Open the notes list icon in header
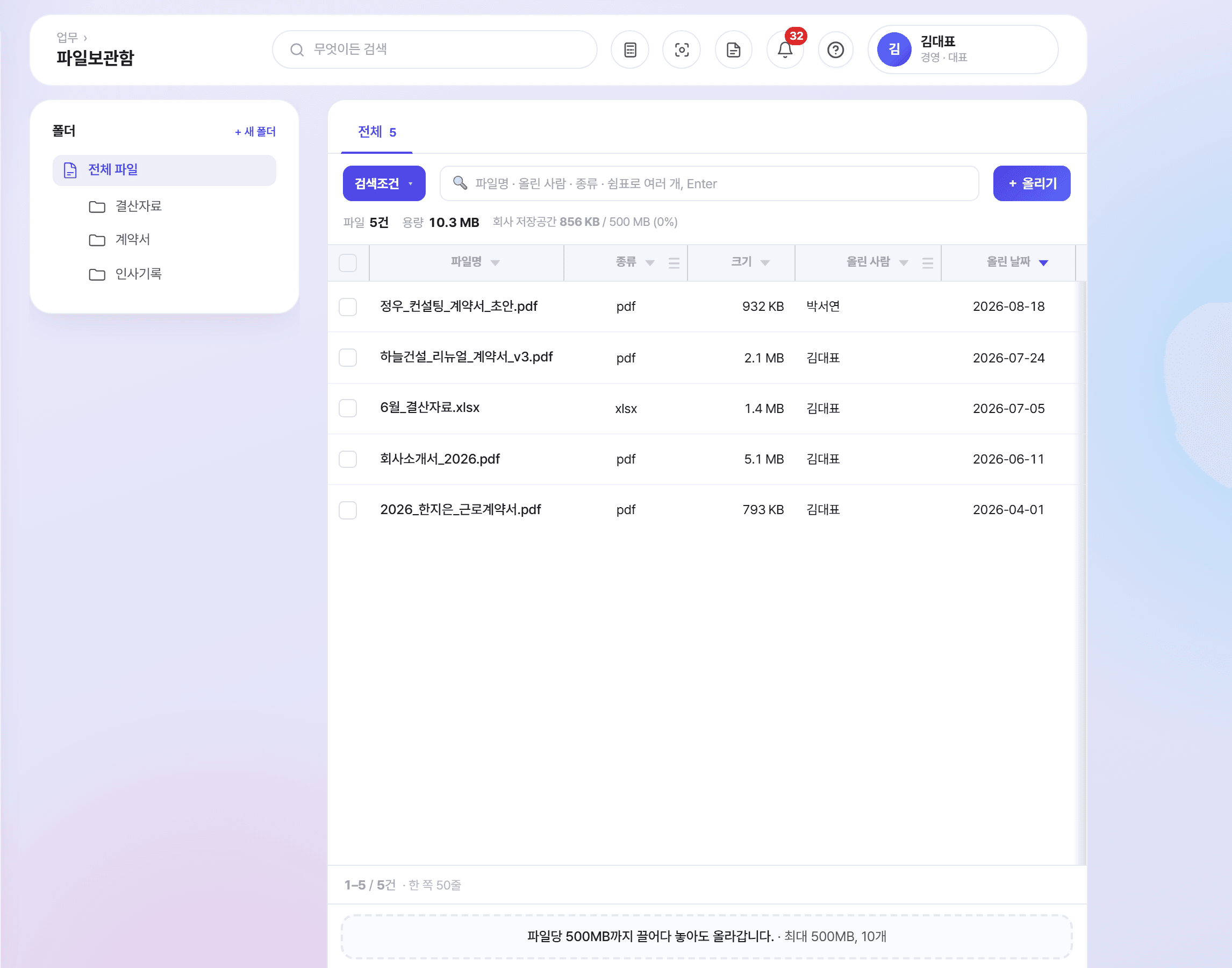The height and width of the screenshot is (968, 1232). [x=630, y=50]
